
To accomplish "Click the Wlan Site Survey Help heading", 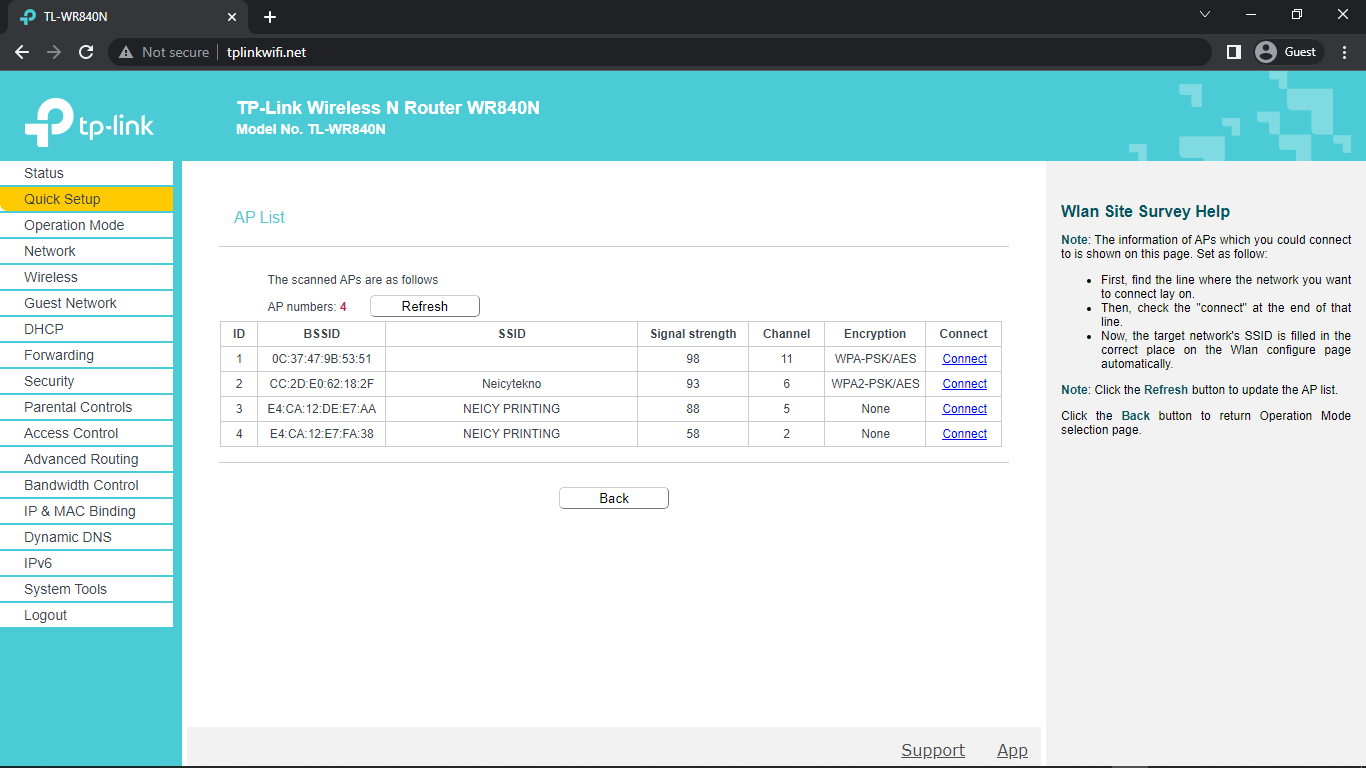I will [x=1145, y=212].
